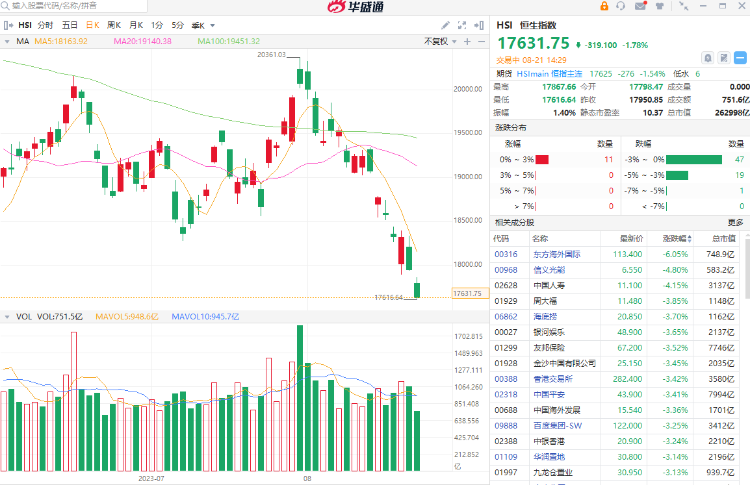Click the blue minus watchlist button

click(738, 57)
